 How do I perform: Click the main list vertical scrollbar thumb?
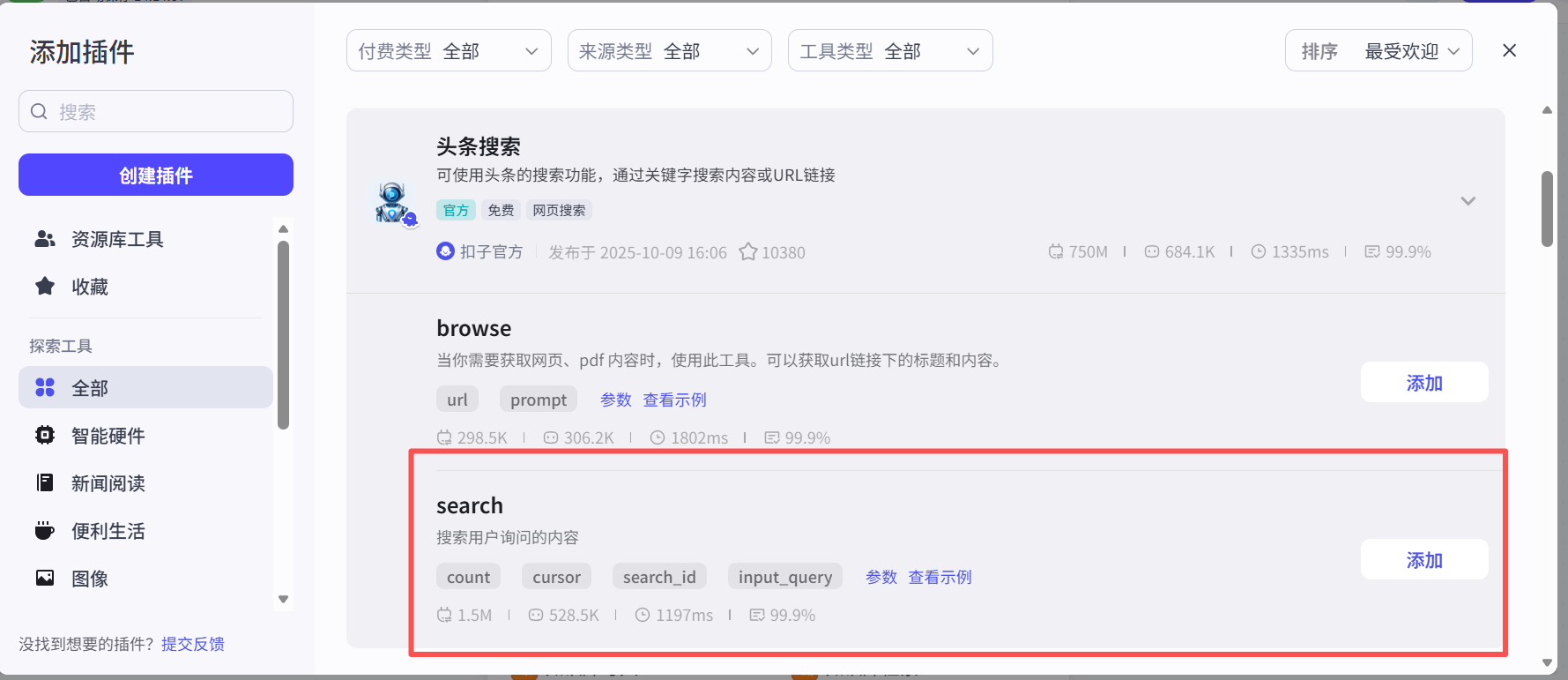[x=1547, y=209]
